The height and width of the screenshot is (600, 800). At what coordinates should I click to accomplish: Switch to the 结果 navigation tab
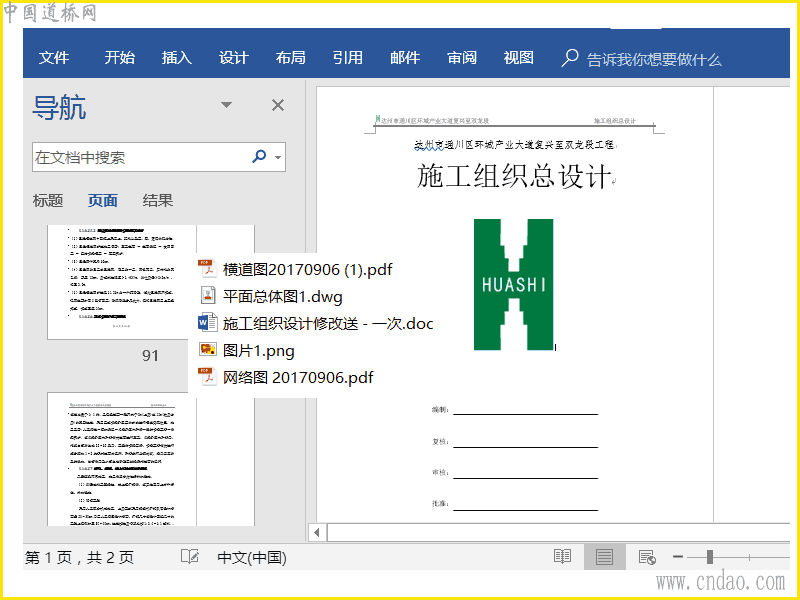point(158,200)
